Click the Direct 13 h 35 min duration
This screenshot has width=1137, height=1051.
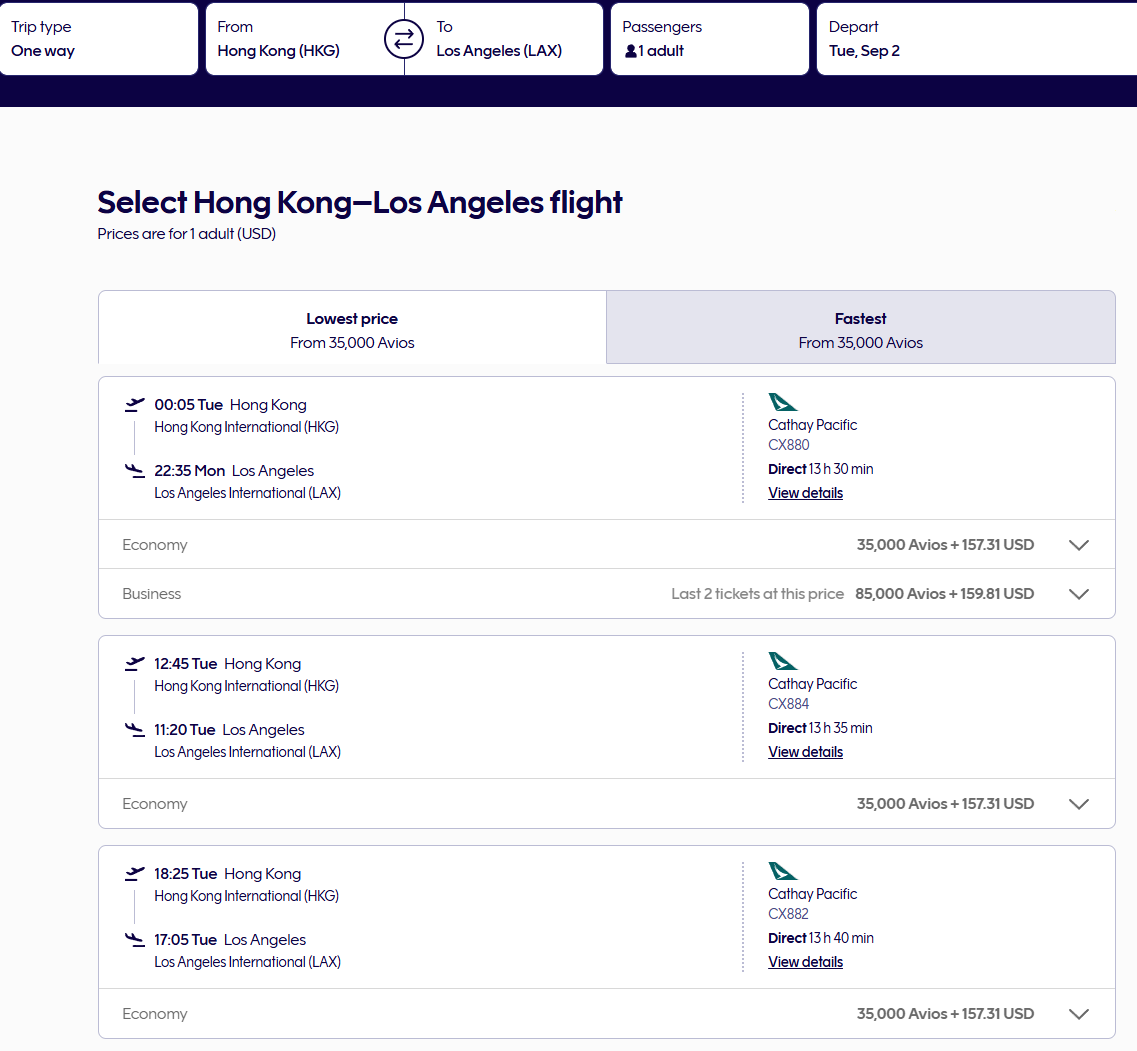pos(820,728)
